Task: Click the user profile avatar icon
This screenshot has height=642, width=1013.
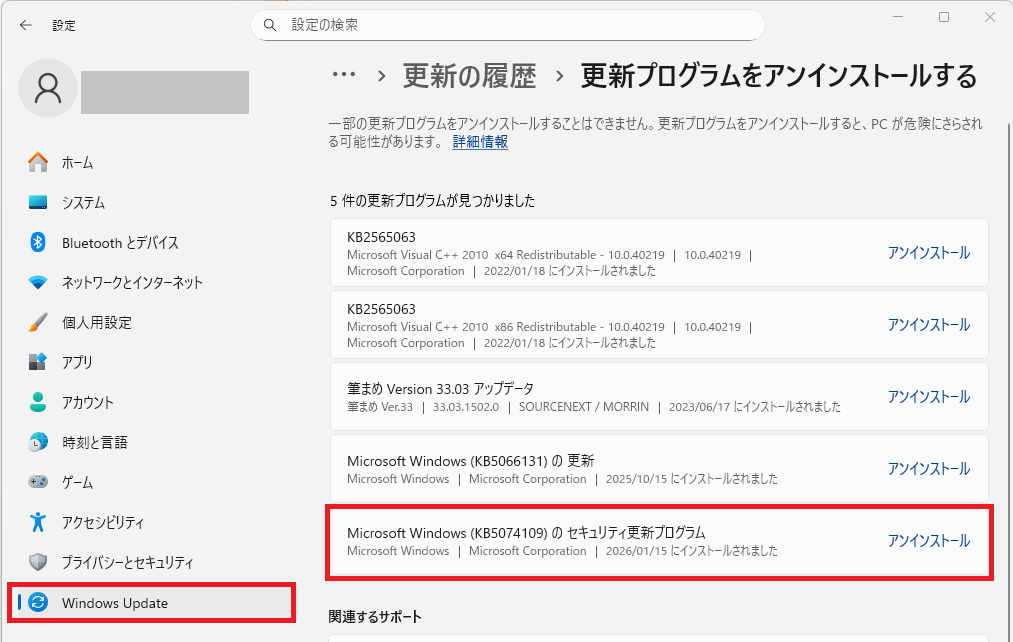Action: (x=48, y=88)
